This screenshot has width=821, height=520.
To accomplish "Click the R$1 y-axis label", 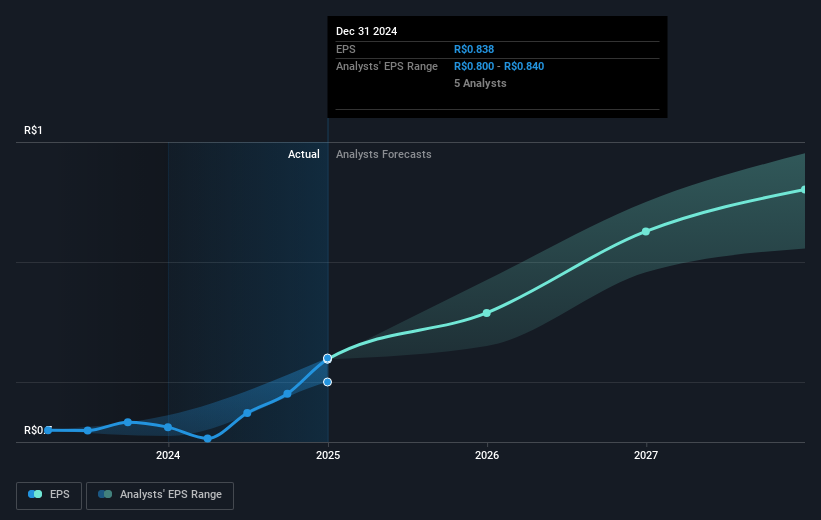I will point(33,130).
